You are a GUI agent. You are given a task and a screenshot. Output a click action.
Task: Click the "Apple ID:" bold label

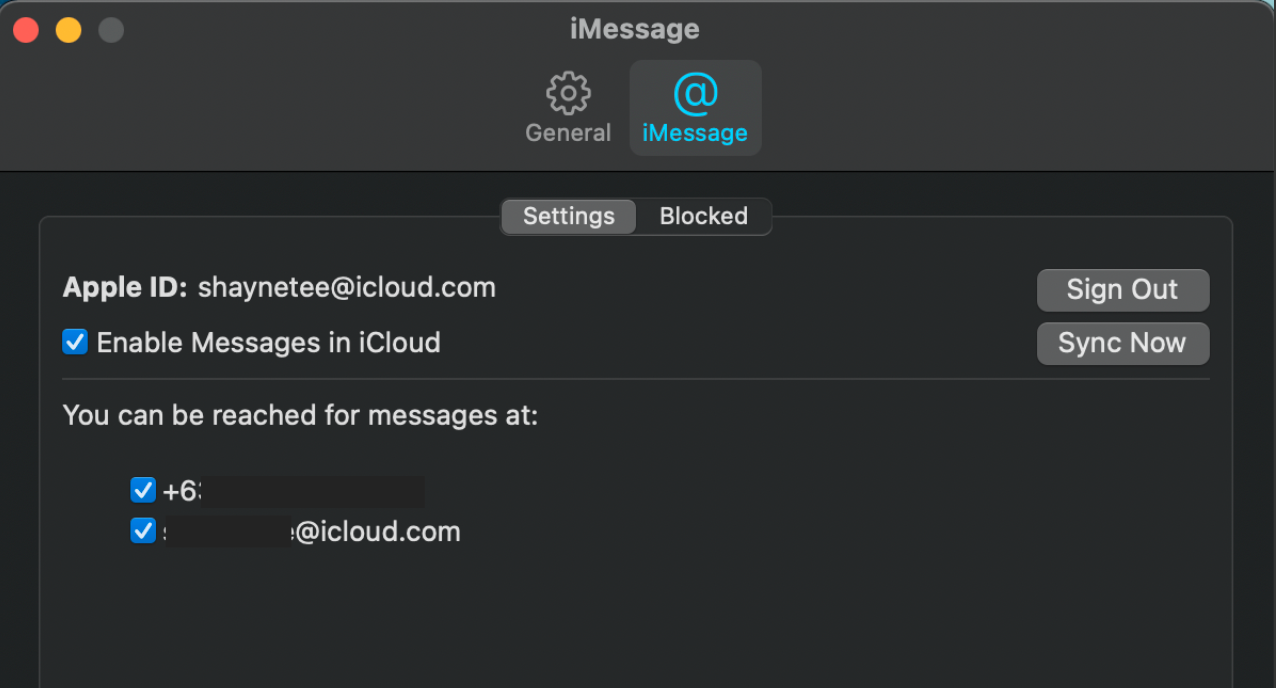[x=125, y=288]
